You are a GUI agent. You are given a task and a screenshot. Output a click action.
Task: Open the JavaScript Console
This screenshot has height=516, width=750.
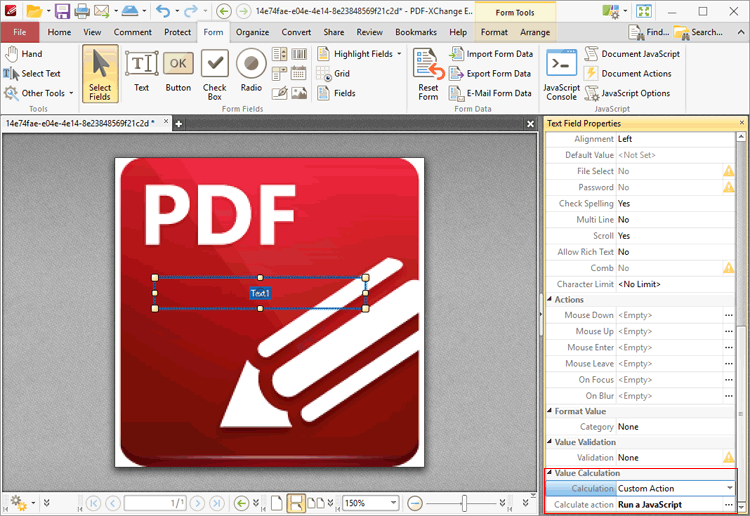(x=562, y=75)
